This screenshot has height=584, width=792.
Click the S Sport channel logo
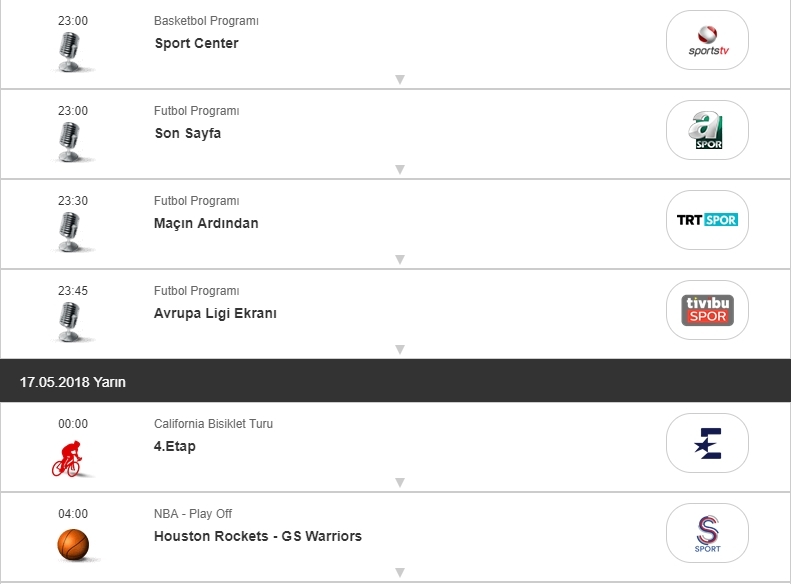click(707, 533)
